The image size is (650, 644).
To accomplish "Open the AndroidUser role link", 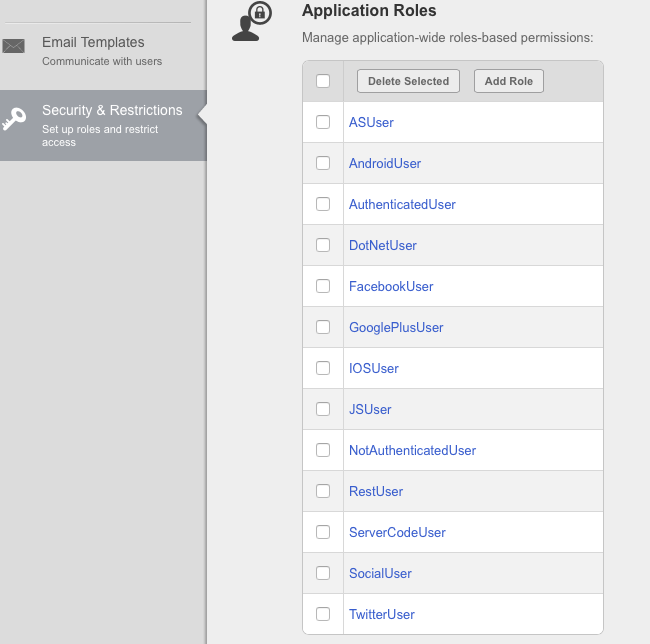I will (385, 163).
